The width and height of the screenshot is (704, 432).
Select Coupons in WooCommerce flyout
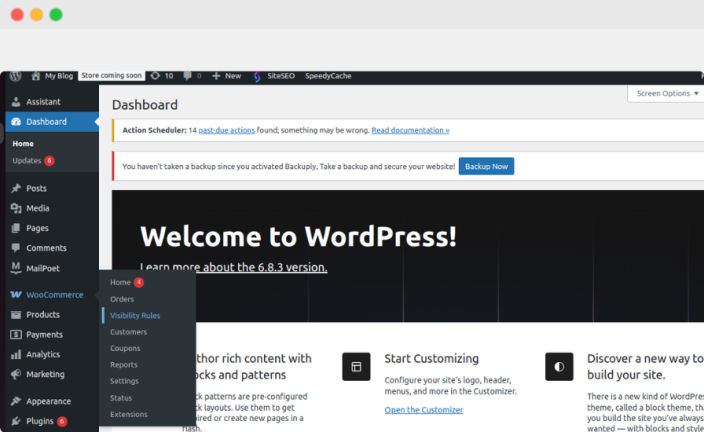point(125,348)
